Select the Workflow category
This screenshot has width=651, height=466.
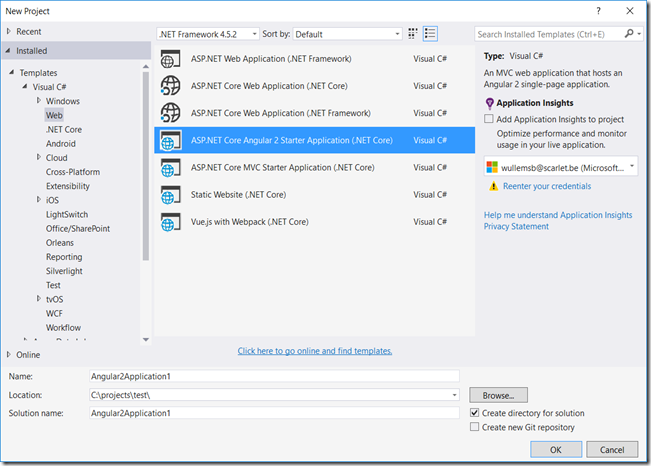[63, 328]
